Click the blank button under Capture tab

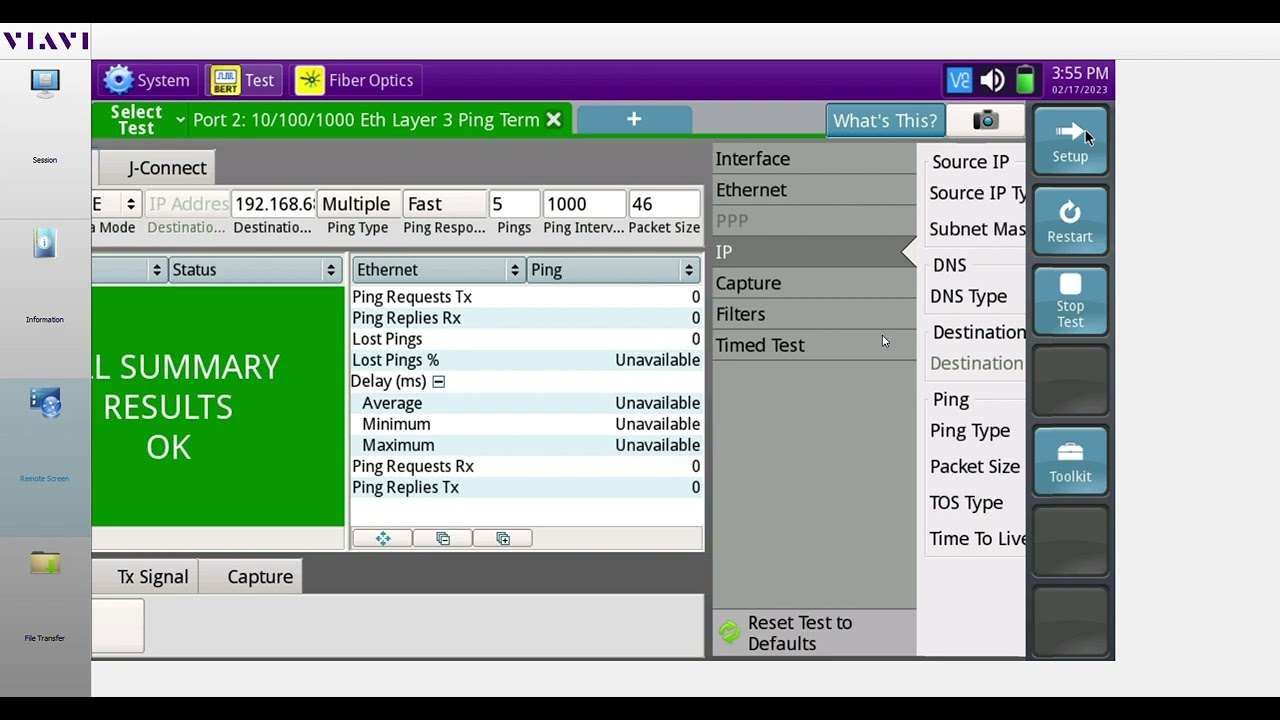pos(118,626)
